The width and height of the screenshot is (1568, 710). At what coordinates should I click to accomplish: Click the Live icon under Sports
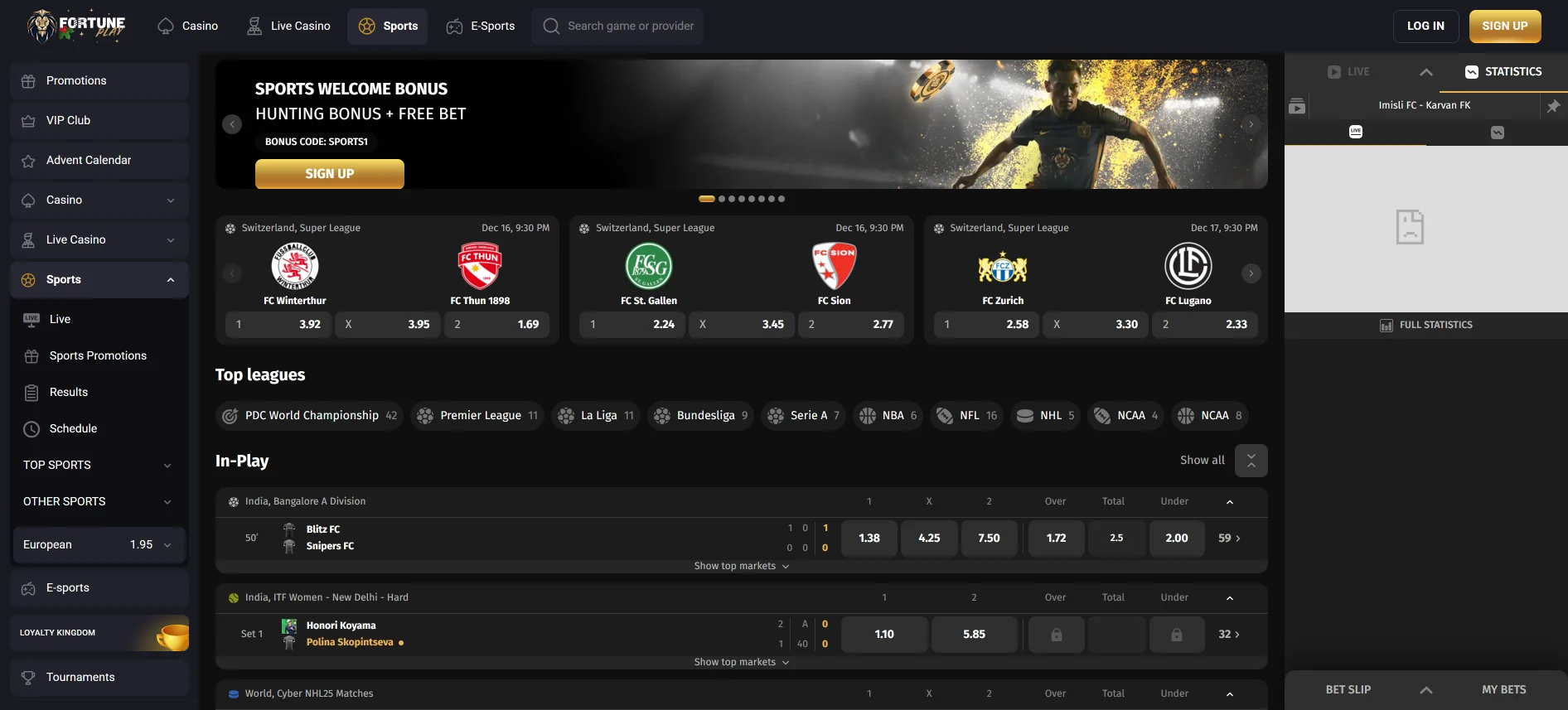point(31,319)
